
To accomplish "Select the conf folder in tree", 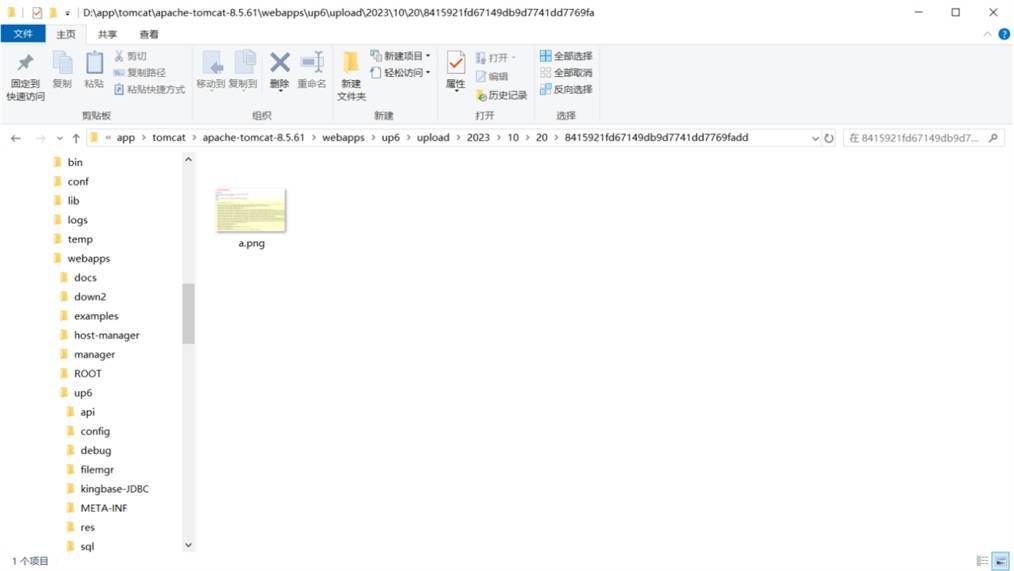I will click(78, 182).
